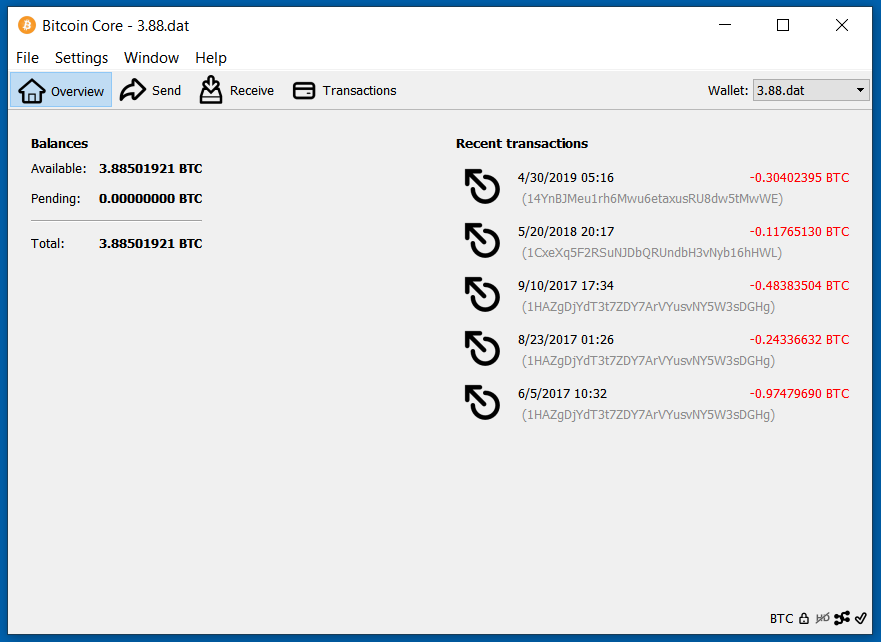The width and height of the screenshot is (881, 642).
Task: Click the Transactions card icon
Action: click(x=304, y=91)
